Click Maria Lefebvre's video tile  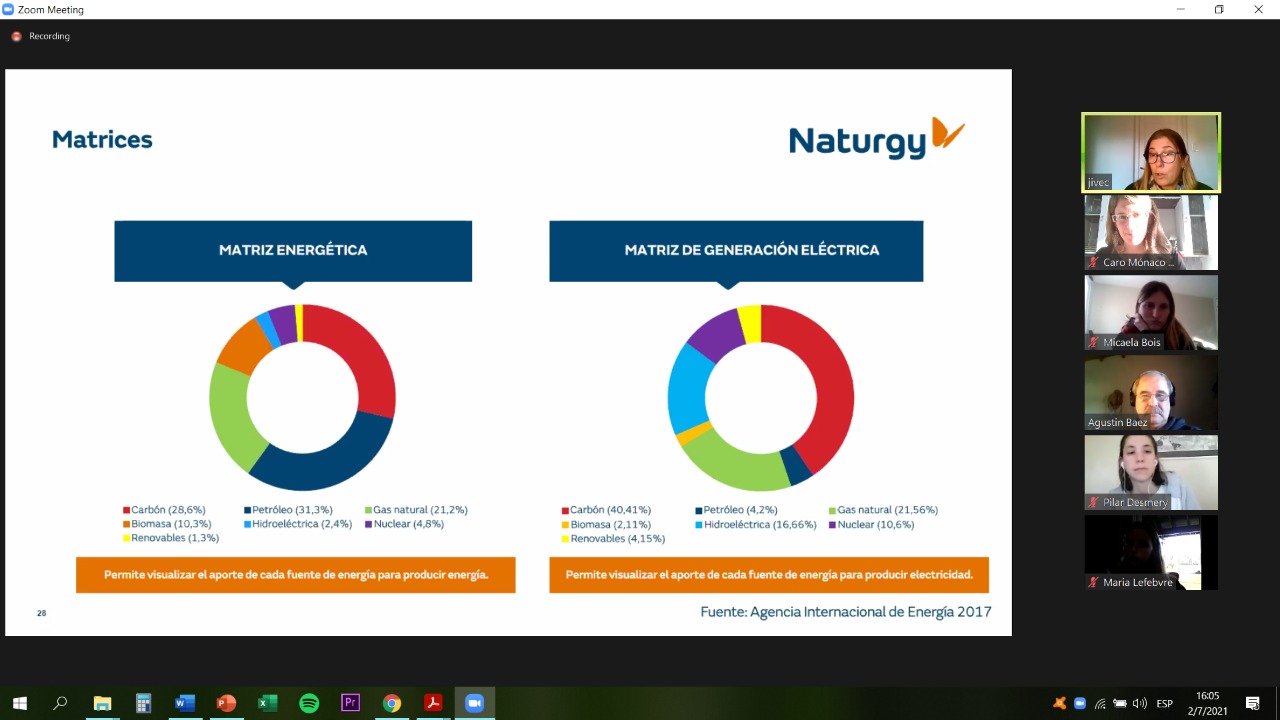(1151, 552)
